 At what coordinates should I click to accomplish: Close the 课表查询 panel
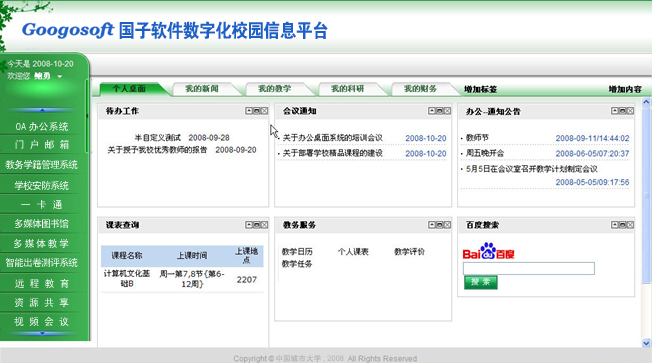click(x=264, y=225)
